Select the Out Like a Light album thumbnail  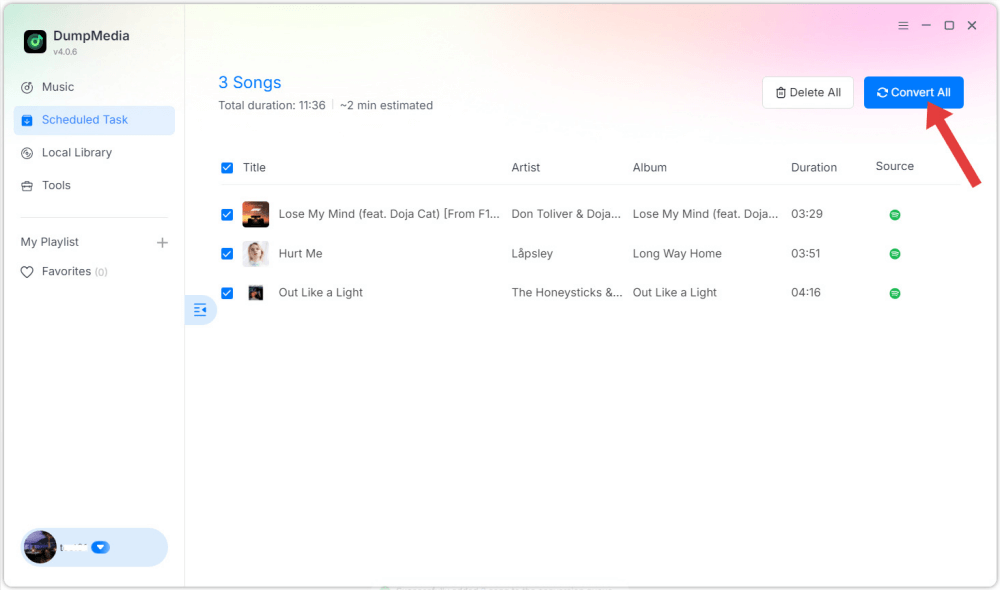pos(255,292)
